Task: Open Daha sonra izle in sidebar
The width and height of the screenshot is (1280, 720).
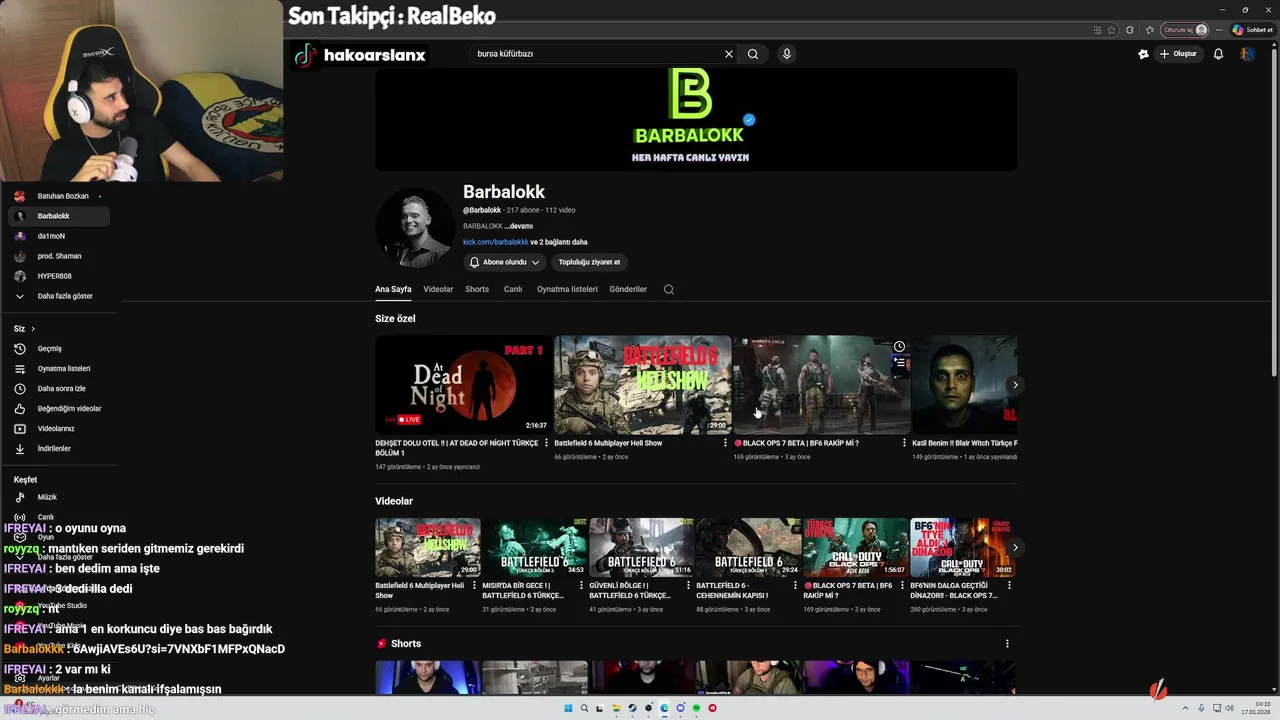Action: pos(58,389)
